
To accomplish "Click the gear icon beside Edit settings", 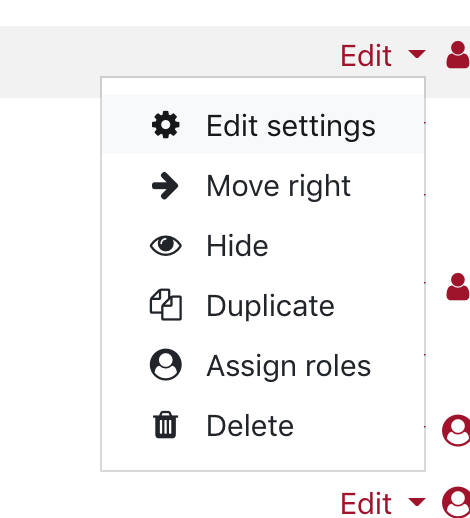I will tap(166, 125).
